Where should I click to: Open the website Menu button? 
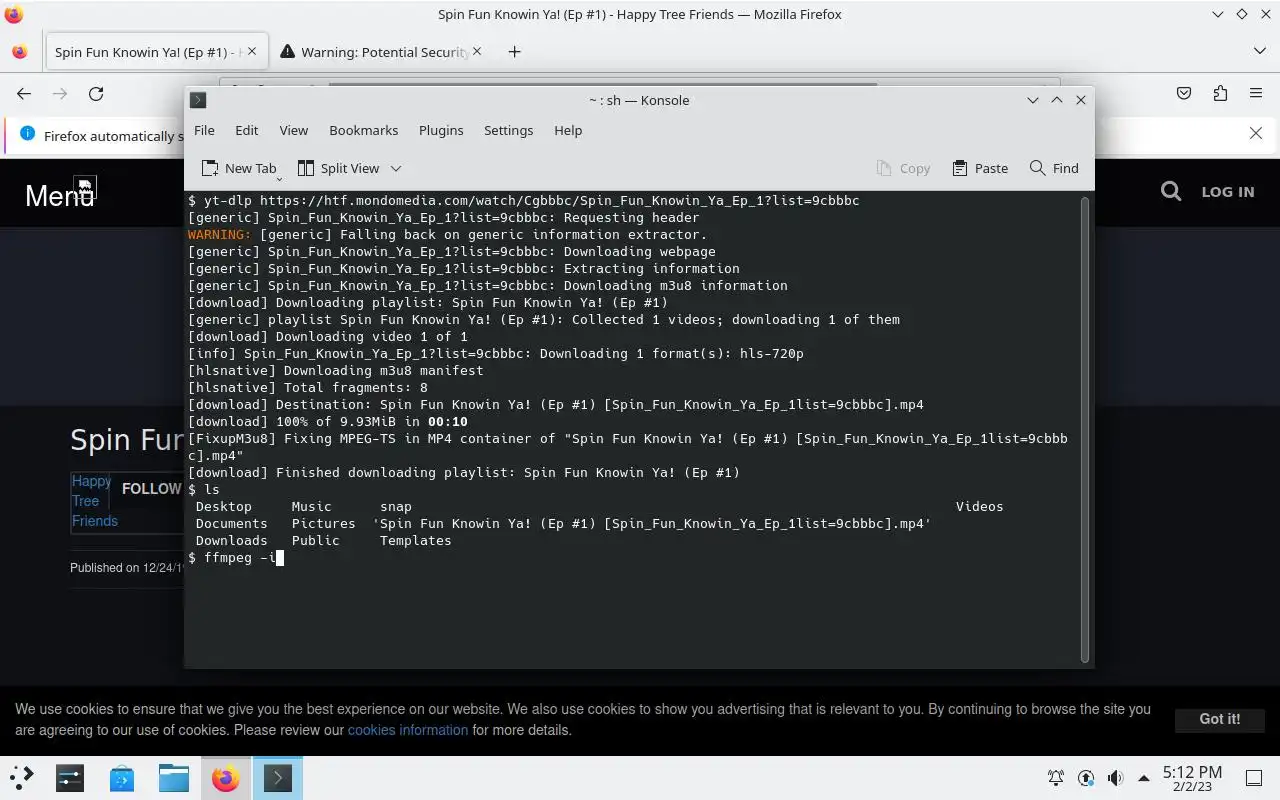tap(59, 194)
